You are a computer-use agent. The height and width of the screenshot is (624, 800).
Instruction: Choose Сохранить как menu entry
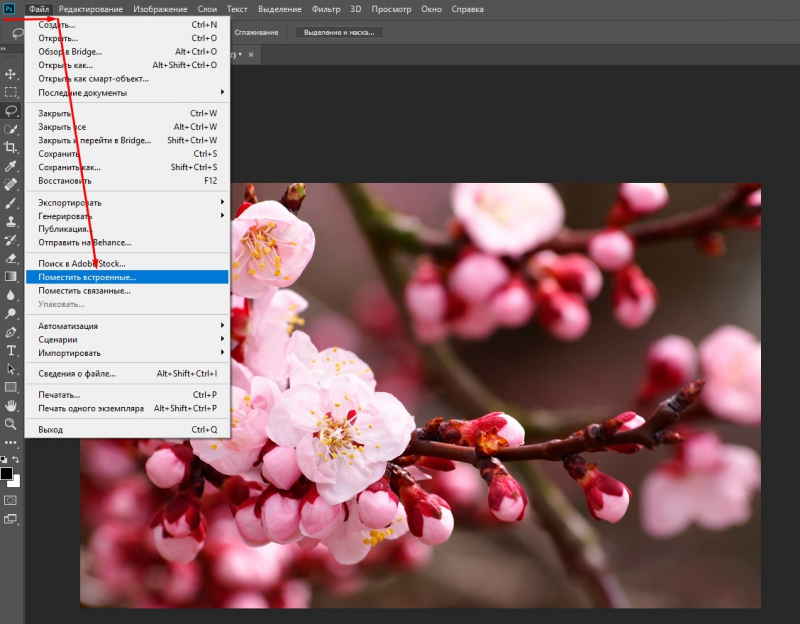click(127, 167)
